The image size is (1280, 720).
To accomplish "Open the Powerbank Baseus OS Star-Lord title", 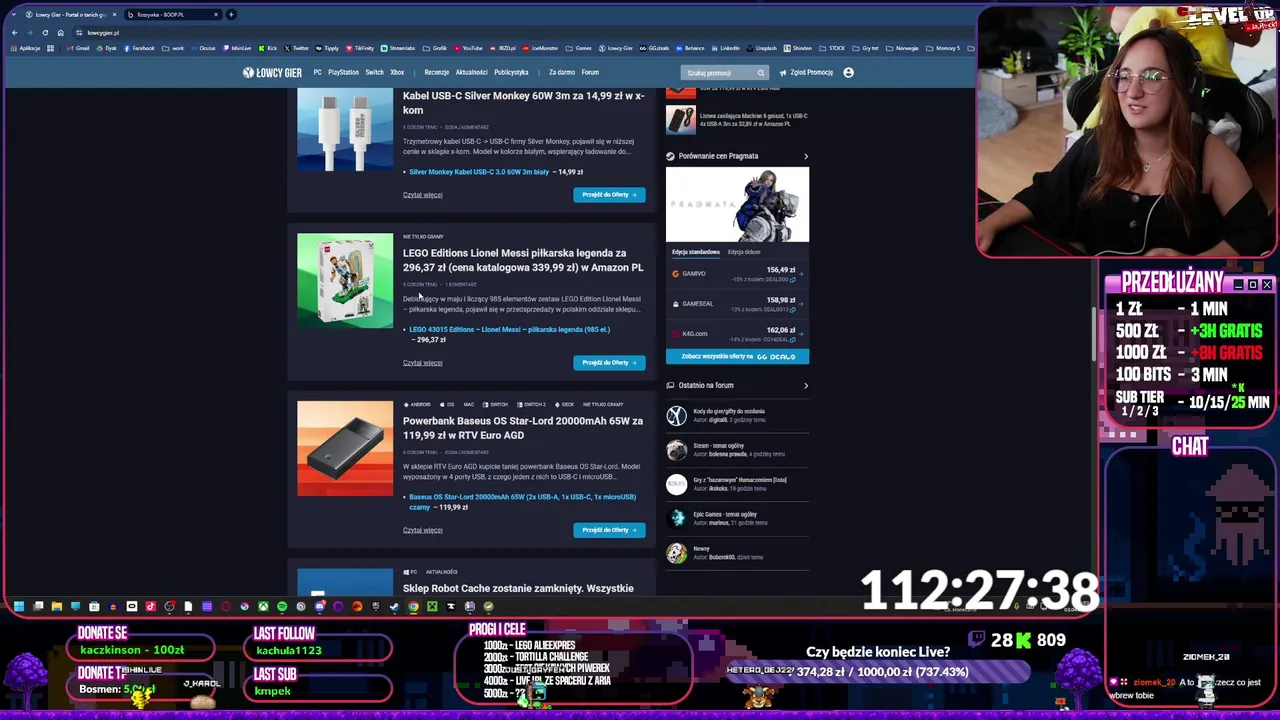I will click(523, 428).
